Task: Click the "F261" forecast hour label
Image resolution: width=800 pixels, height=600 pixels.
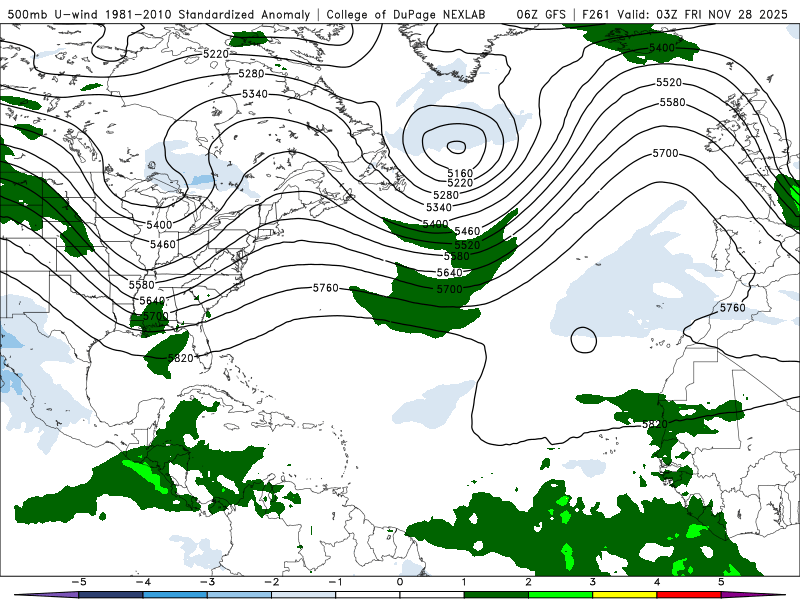Action: pos(596,14)
